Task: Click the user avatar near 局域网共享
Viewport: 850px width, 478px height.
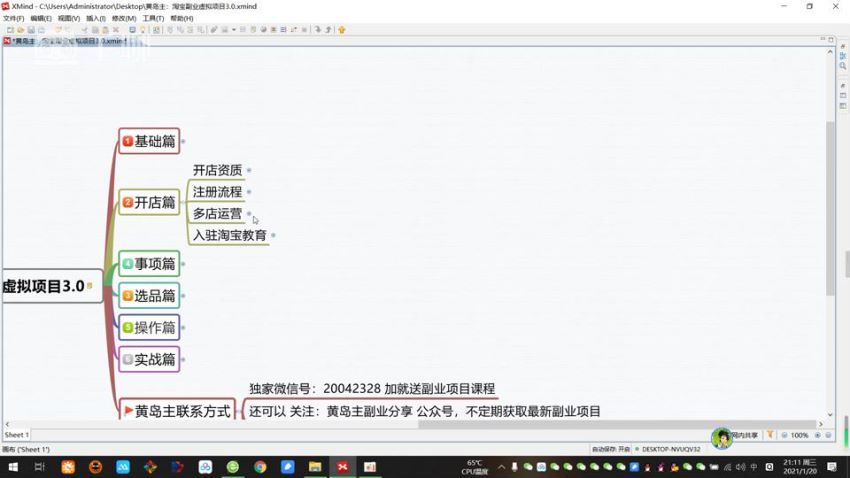Action: click(722, 438)
